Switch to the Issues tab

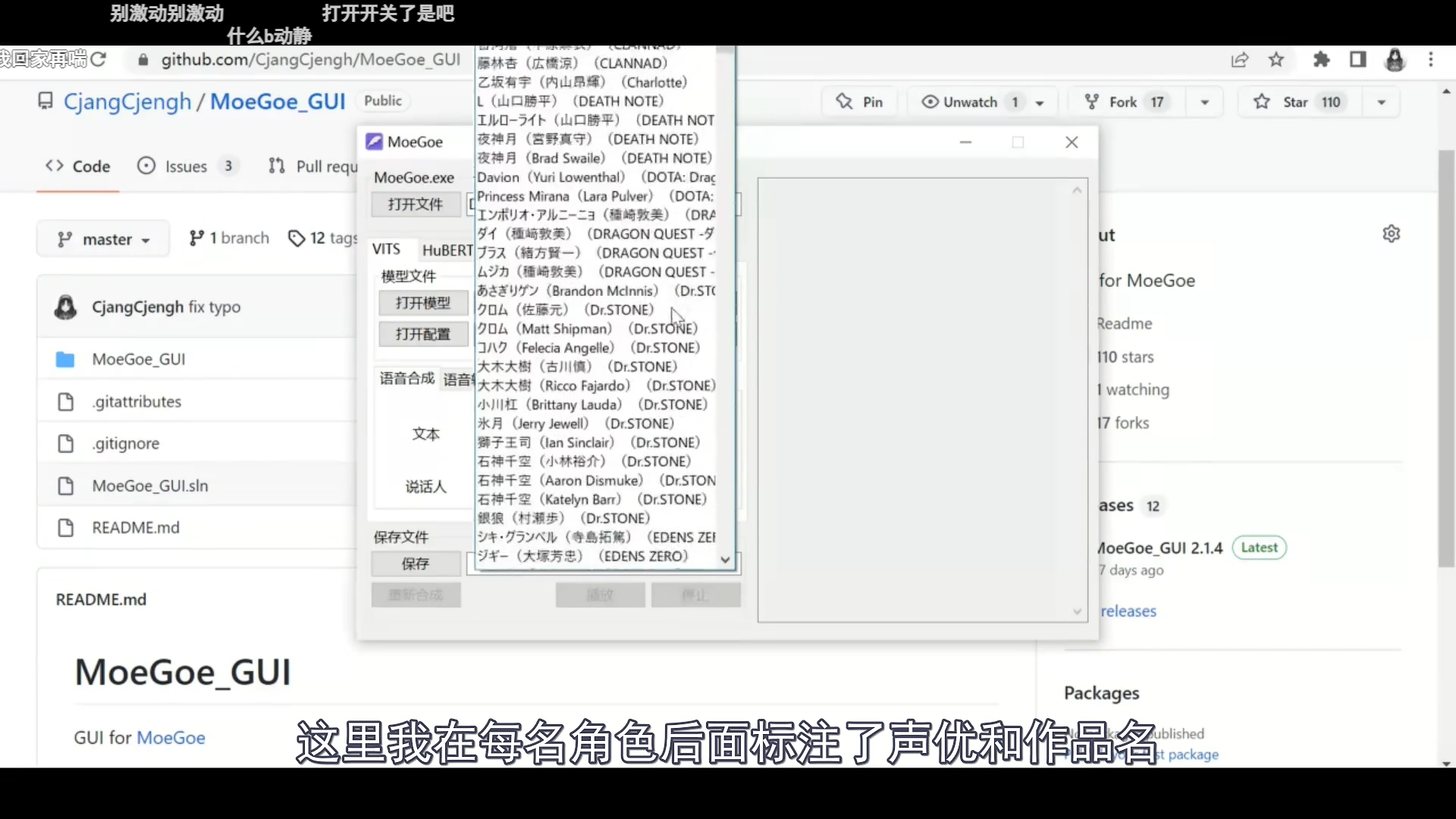[x=186, y=166]
